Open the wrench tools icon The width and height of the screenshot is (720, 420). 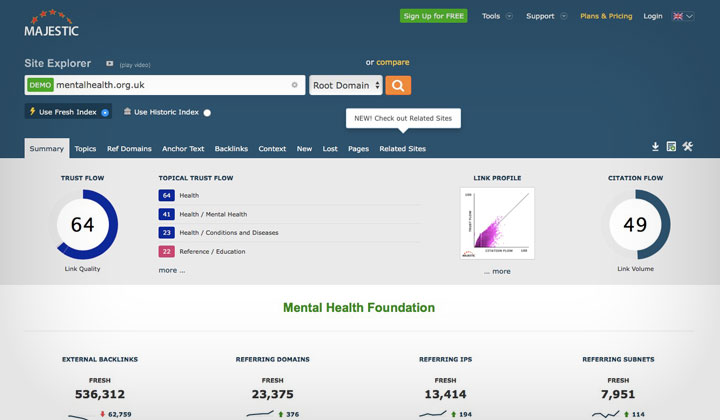click(687, 147)
